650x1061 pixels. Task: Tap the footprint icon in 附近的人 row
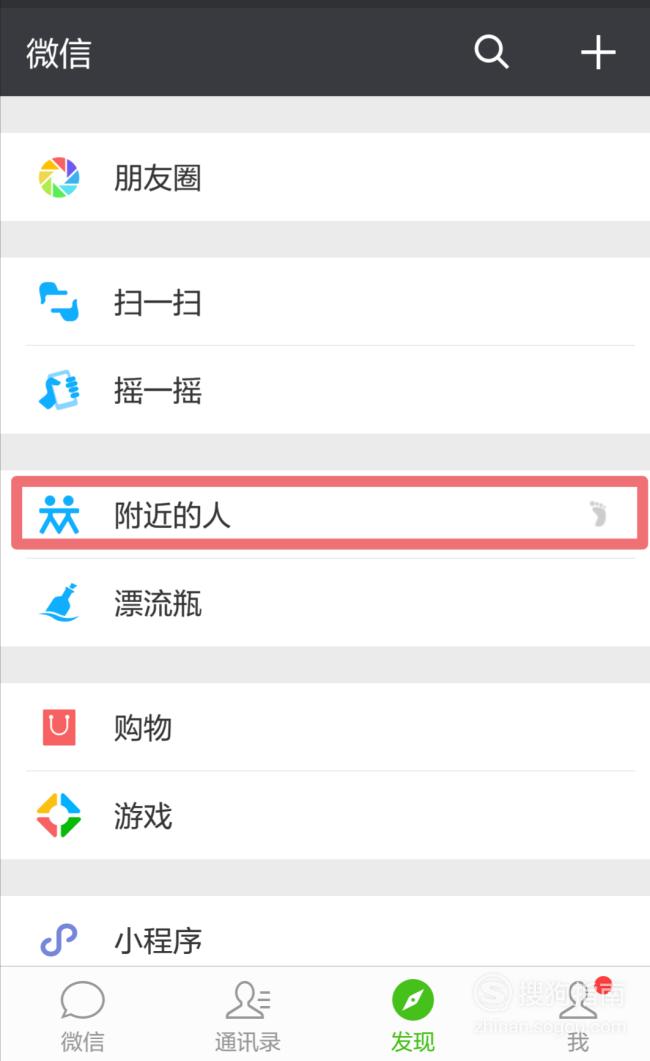pyautogui.click(x=598, y=514)
